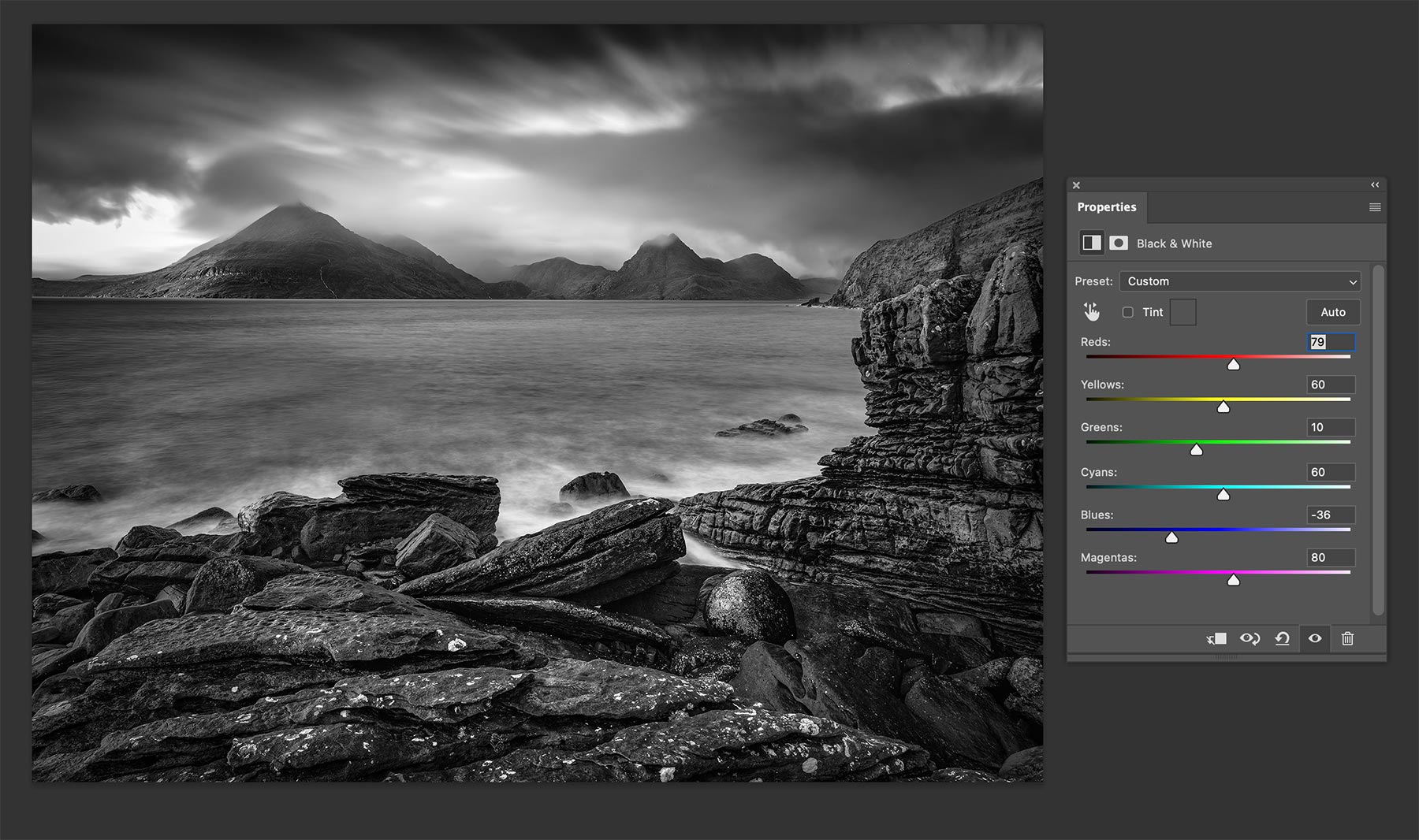Screen dimensions: 1419x840
Task: Enable the Tint checkbox
Action: 1128,312
